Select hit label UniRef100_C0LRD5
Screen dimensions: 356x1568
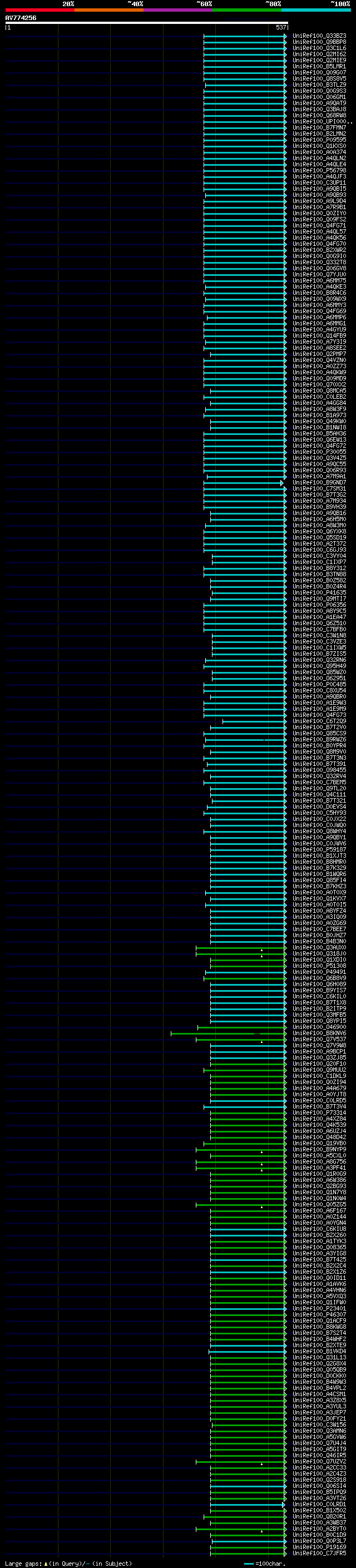tap(319, 1101)
